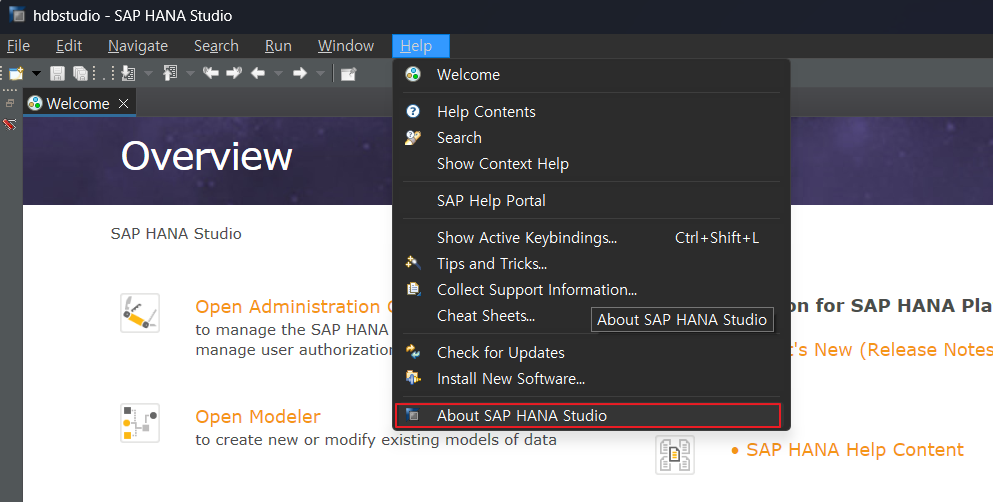The image size is (993, 502).
Task: Open the Back history dropdown arrow
Action: click(x=278, y=73)
